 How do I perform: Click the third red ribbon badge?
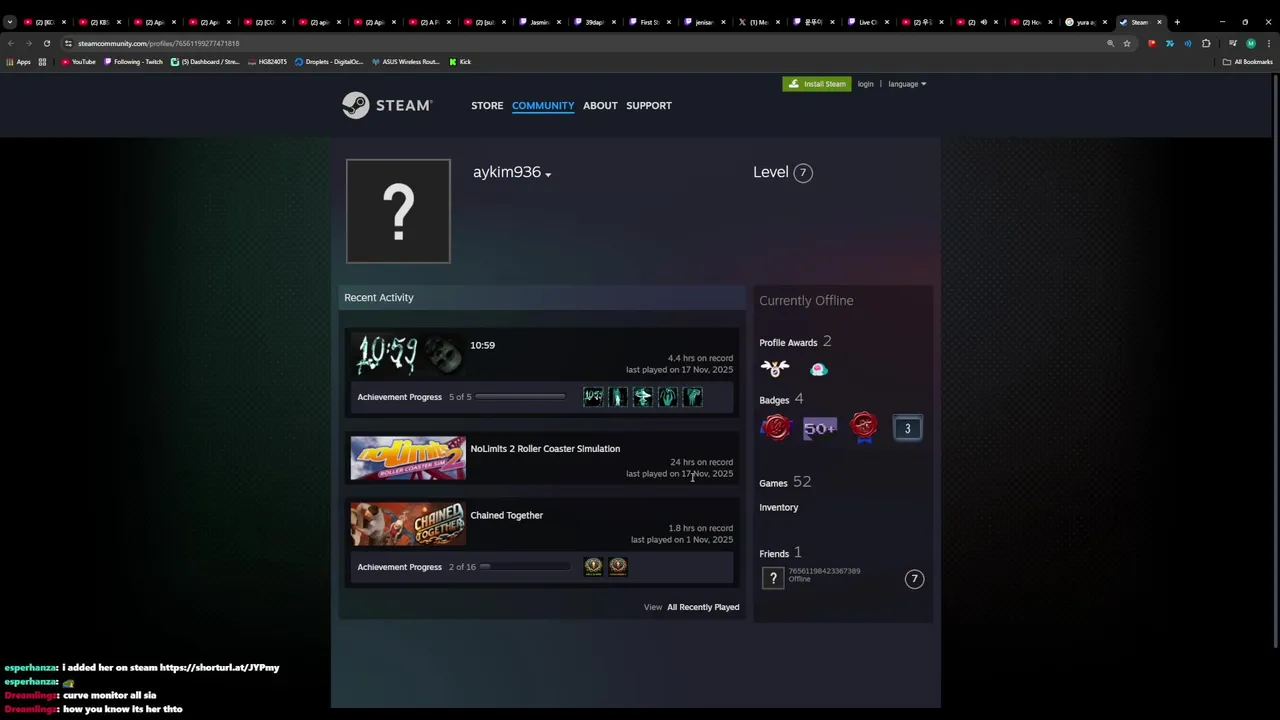click(x=864, y=428)
